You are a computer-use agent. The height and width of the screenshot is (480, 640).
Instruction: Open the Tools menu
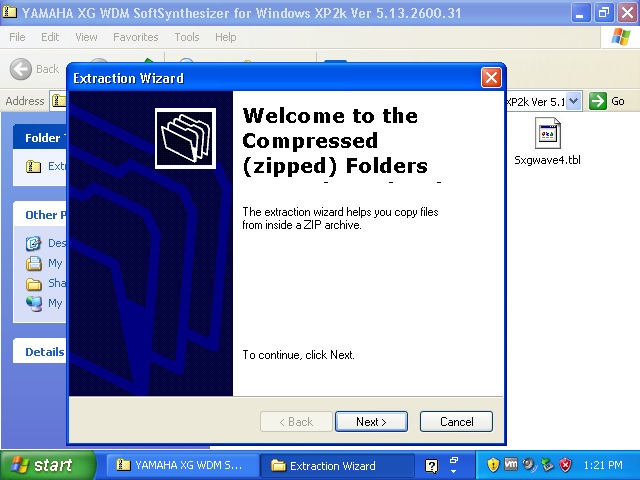[x=187, y=37]
